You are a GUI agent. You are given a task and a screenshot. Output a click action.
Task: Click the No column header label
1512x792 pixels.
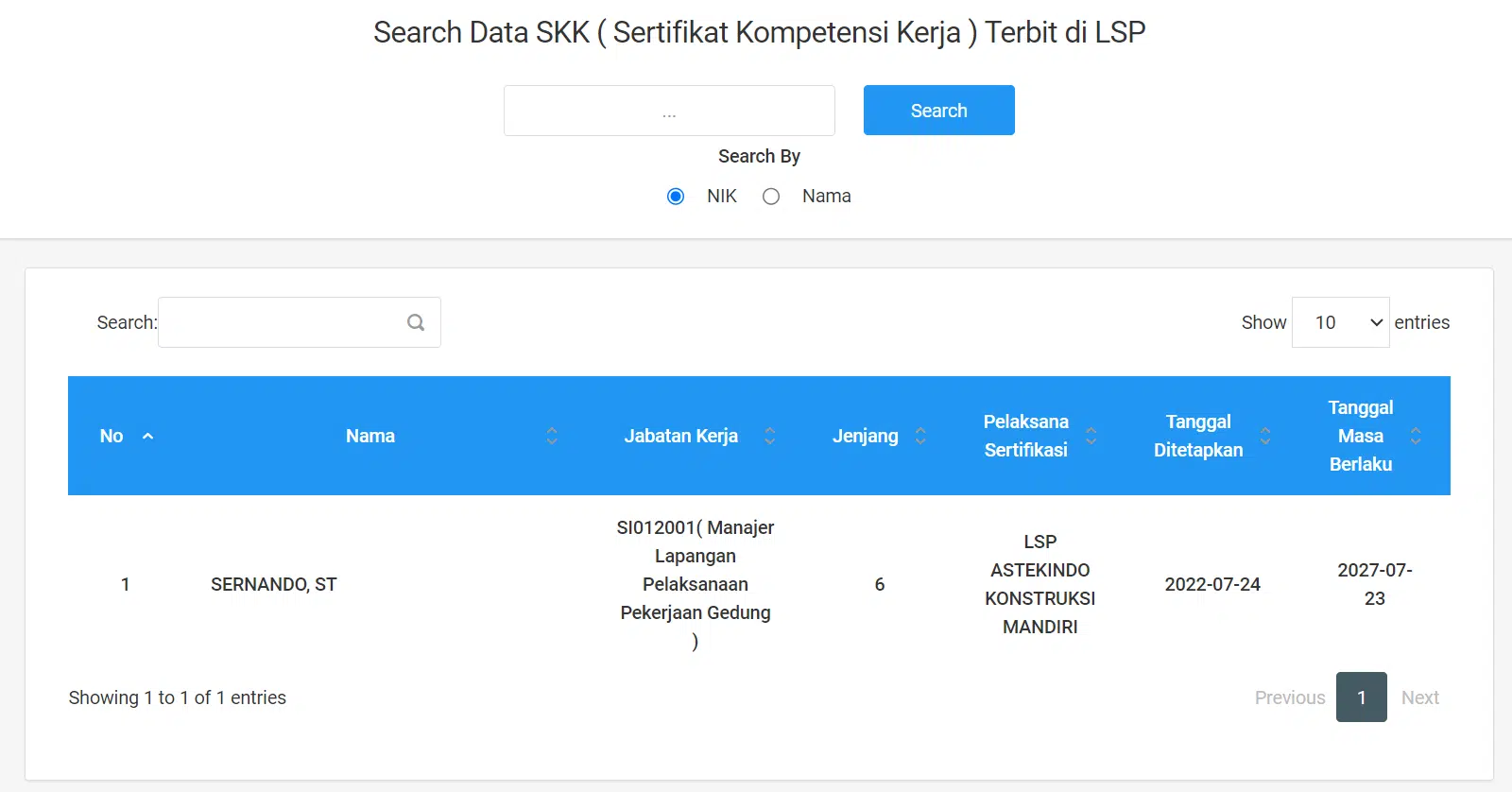[x=112, y=436]
